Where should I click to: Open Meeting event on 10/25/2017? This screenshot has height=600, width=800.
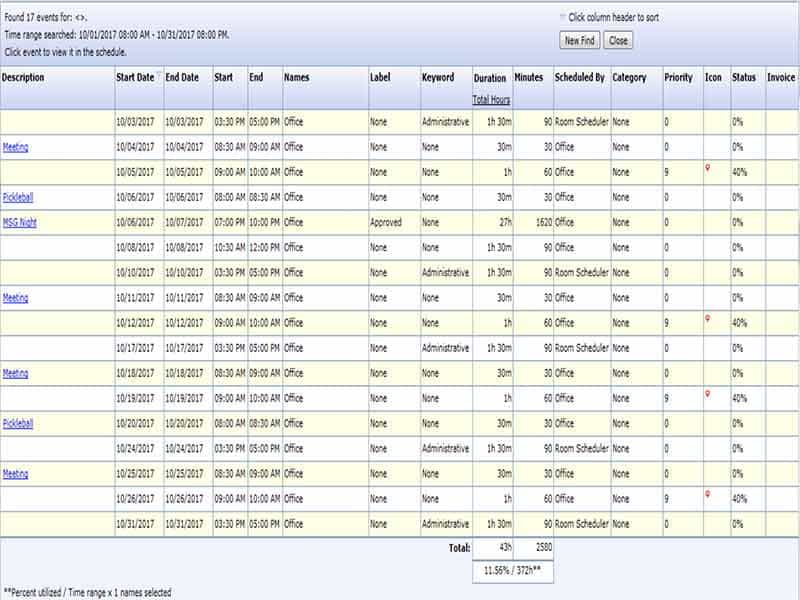pos(15,474)
